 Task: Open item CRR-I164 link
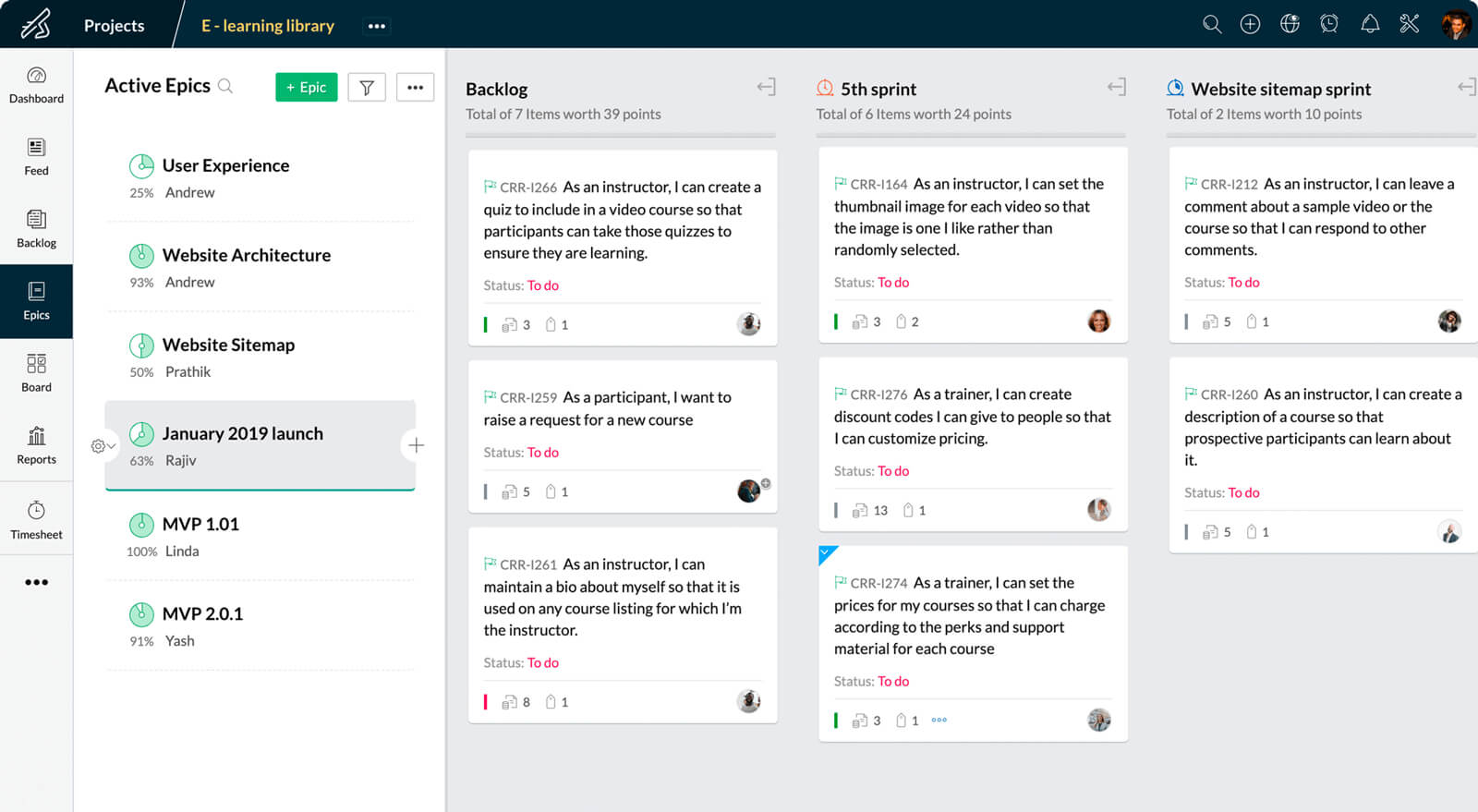pyautogui.click(x=878, y=185)
